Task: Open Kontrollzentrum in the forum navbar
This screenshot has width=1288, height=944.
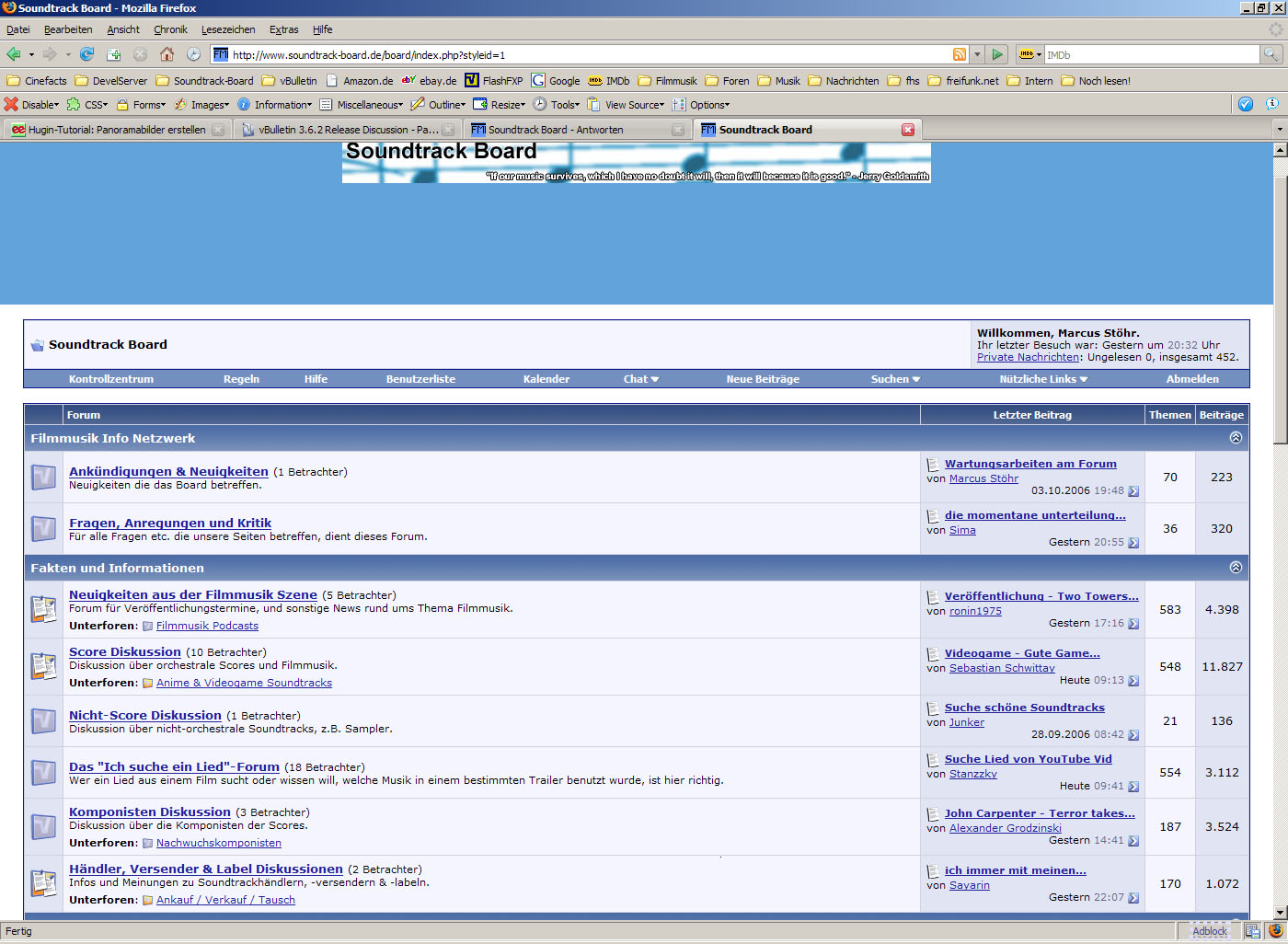Action: (111, 379)
